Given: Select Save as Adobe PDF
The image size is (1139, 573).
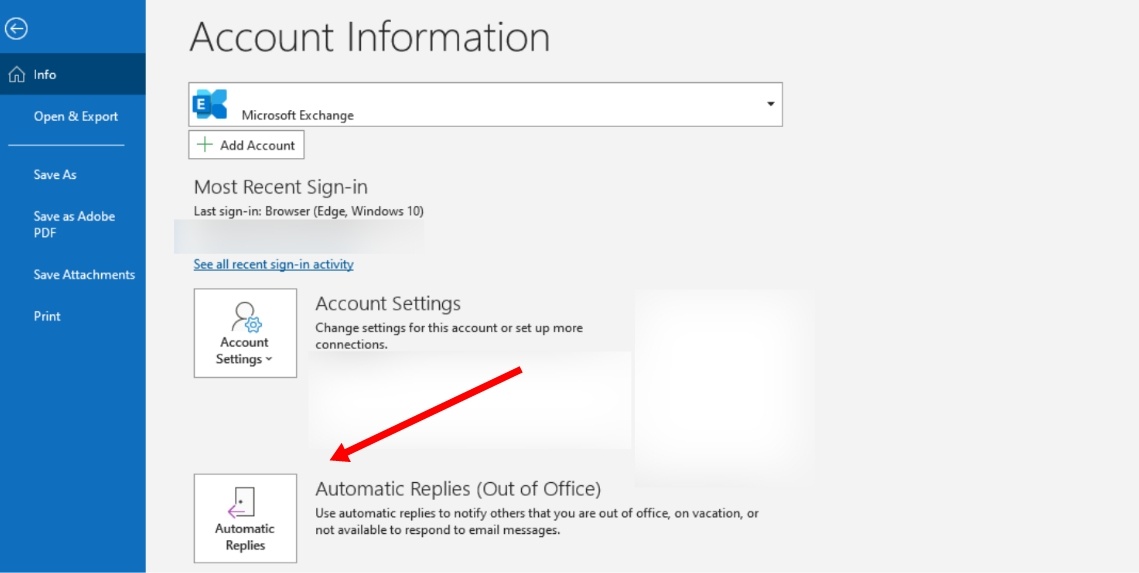Looking at the screenshot, I should click(74, 225).
